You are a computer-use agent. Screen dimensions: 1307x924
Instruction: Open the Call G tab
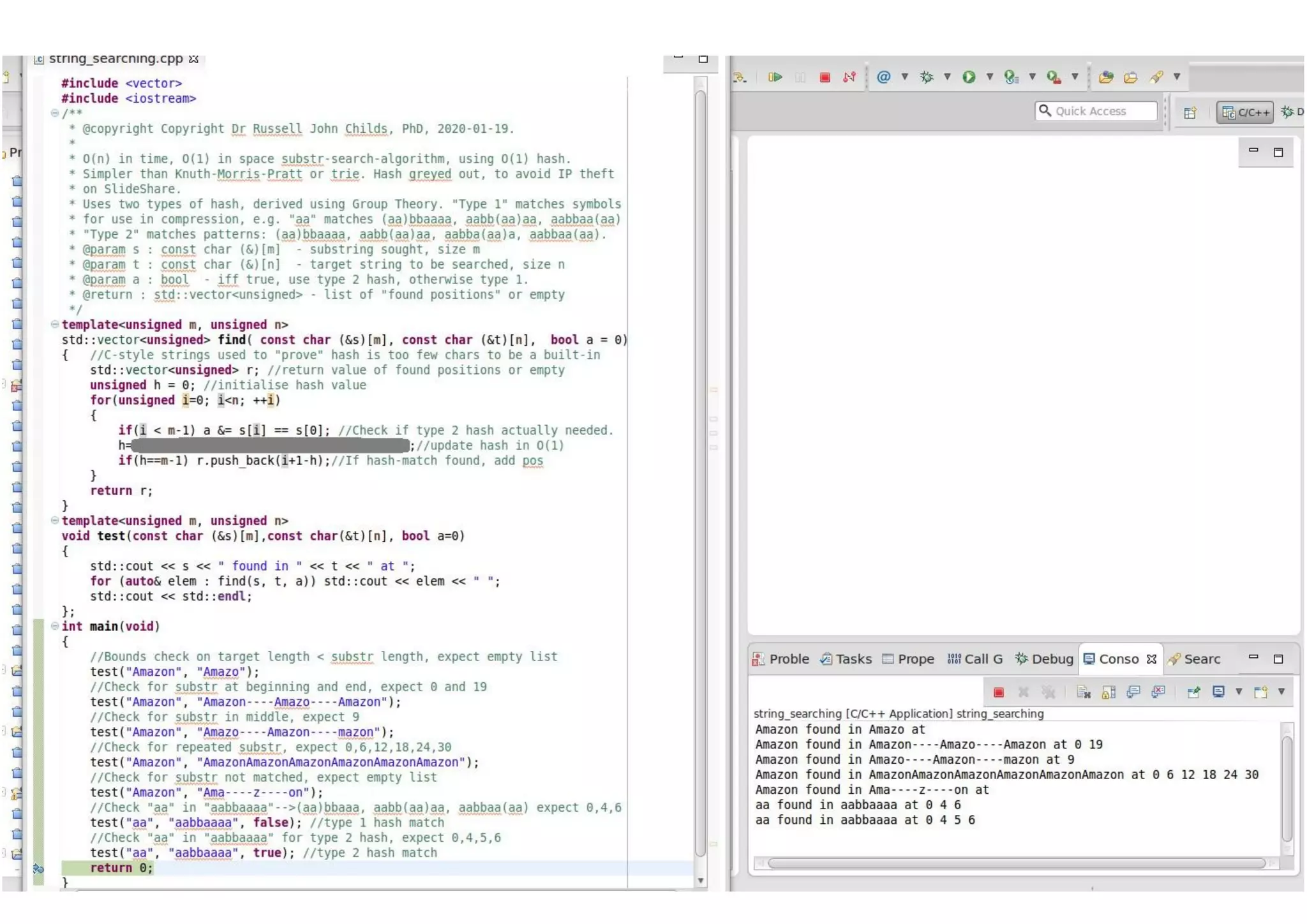[975, 659]
